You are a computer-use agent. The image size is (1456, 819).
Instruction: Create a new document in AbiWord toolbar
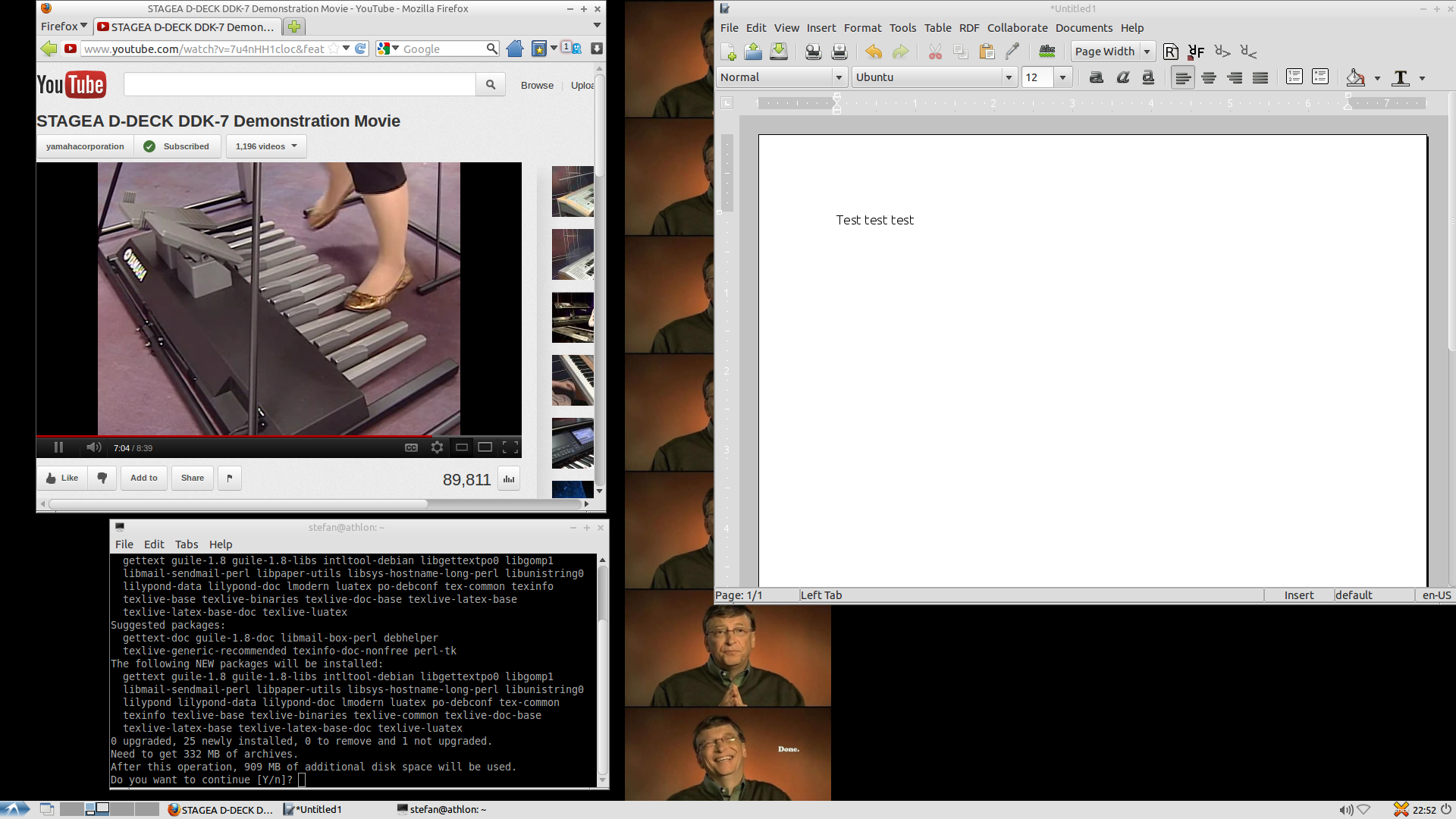pyautogui.click(x=728, y=52)
